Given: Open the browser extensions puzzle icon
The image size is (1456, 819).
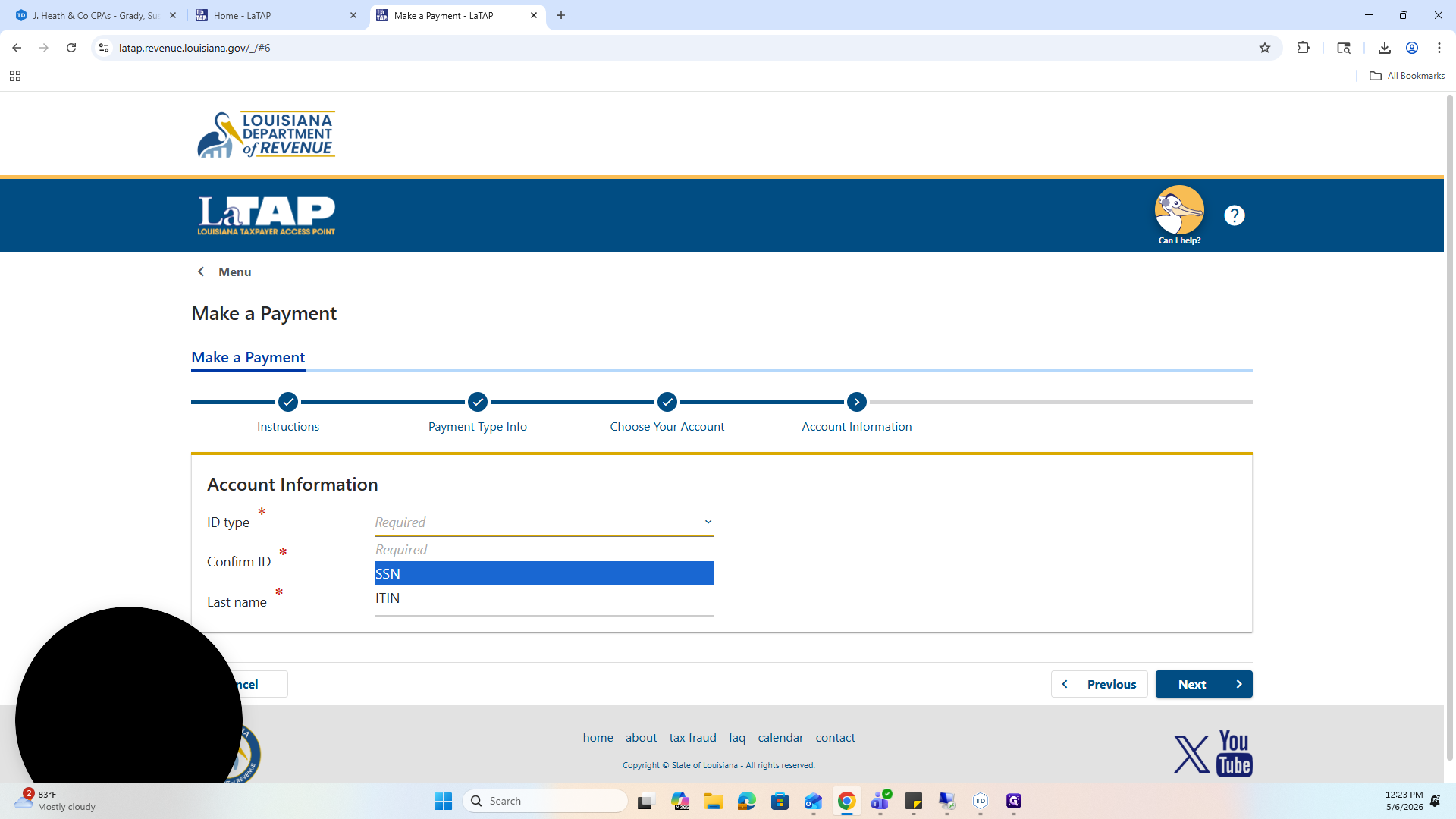Looking at the screenshot, I should [1304, 48].
